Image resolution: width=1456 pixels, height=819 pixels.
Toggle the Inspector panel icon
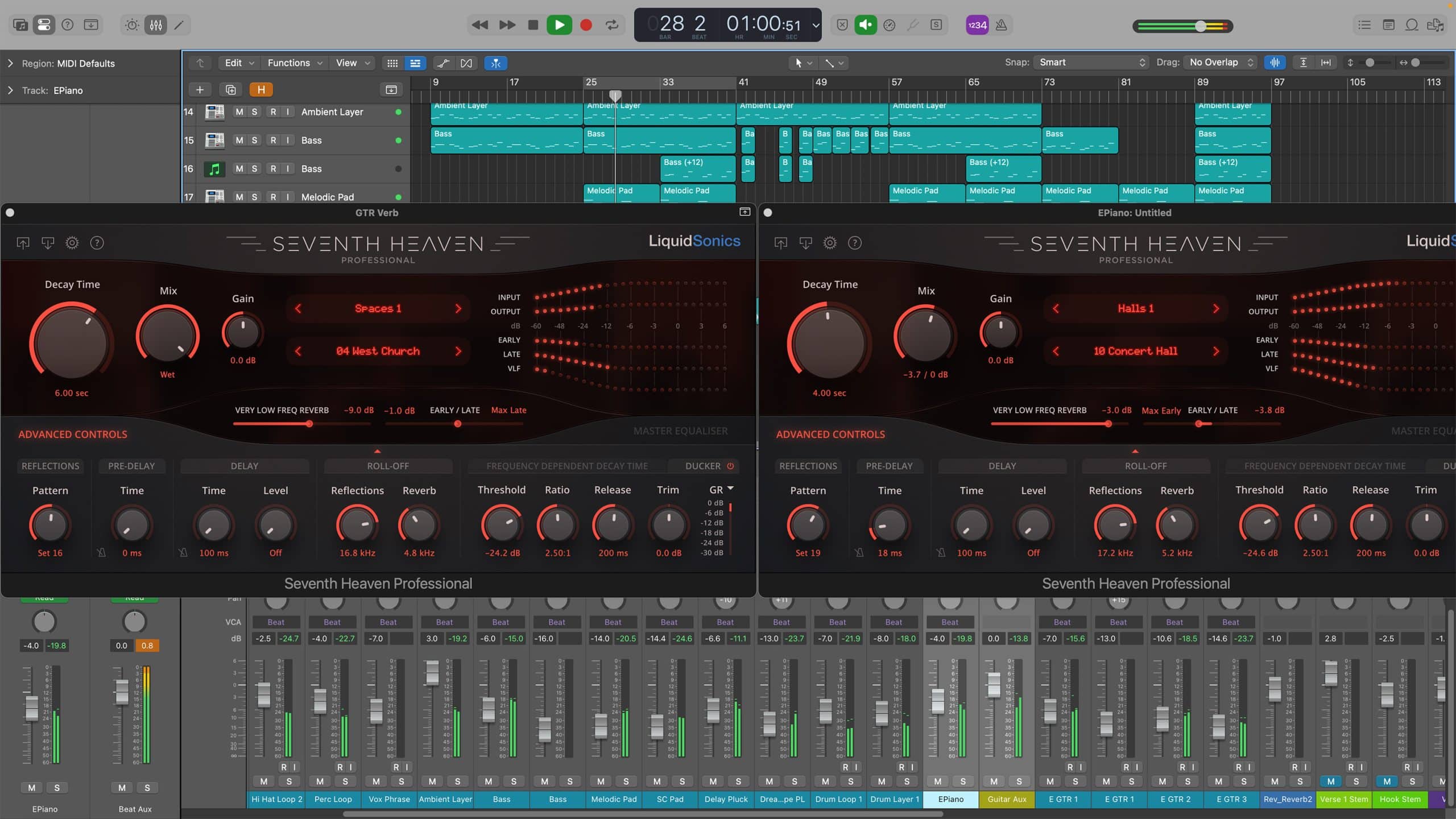point(44,25)
